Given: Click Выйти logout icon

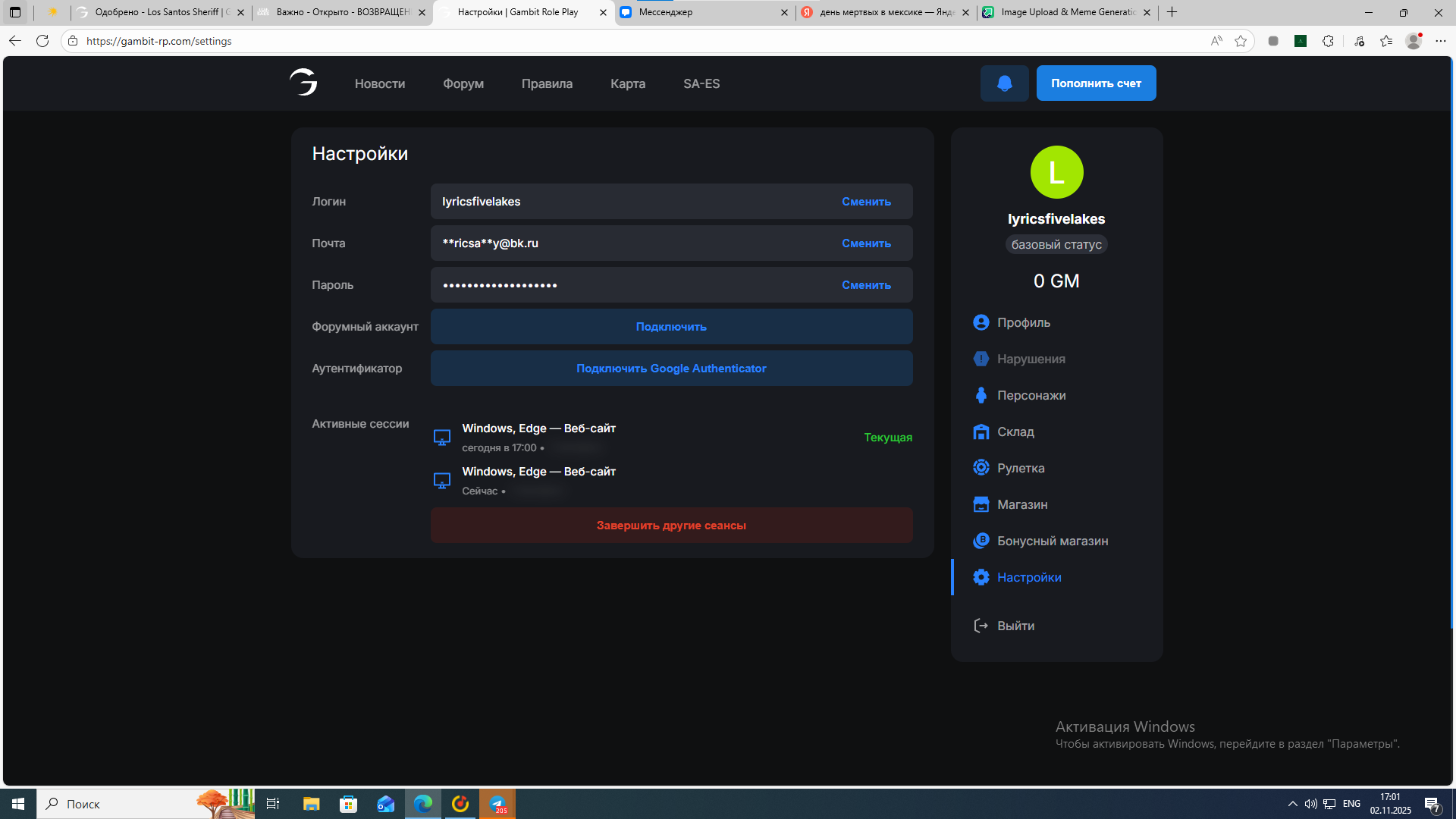Looking at the screenshot, I should tap(981, 626).
